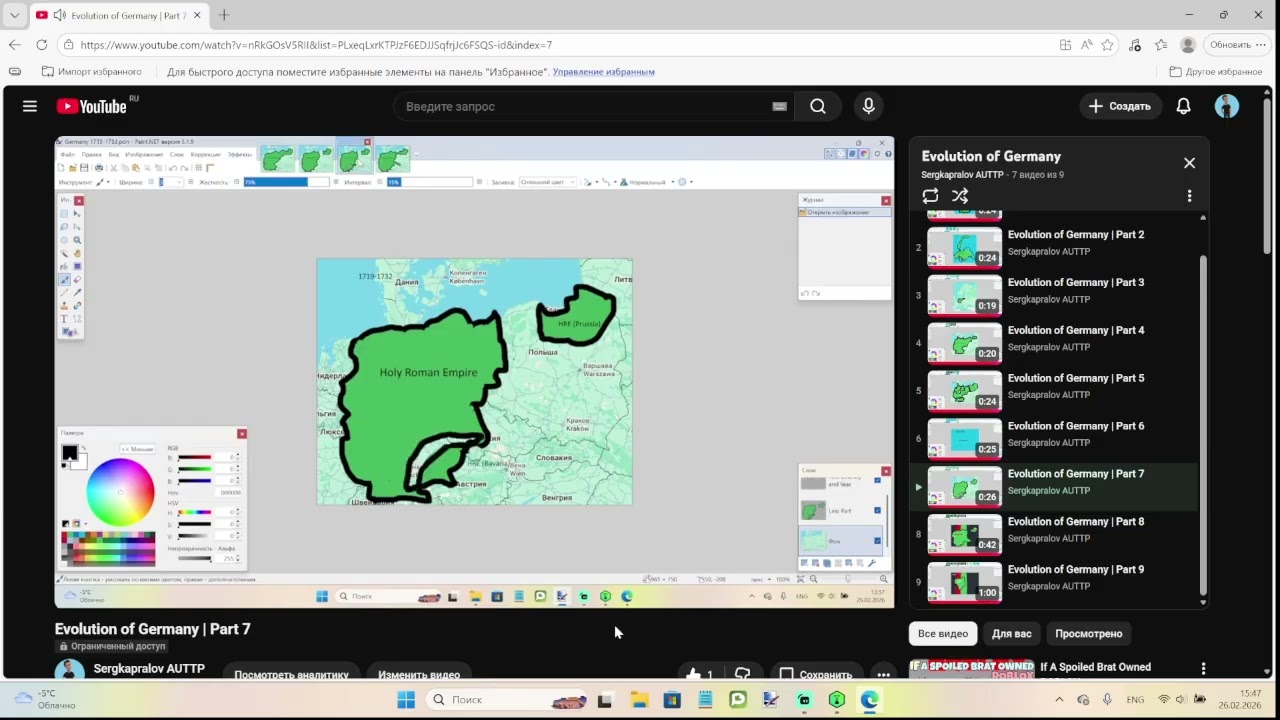Open the Windows Start menu

(406, 700)
